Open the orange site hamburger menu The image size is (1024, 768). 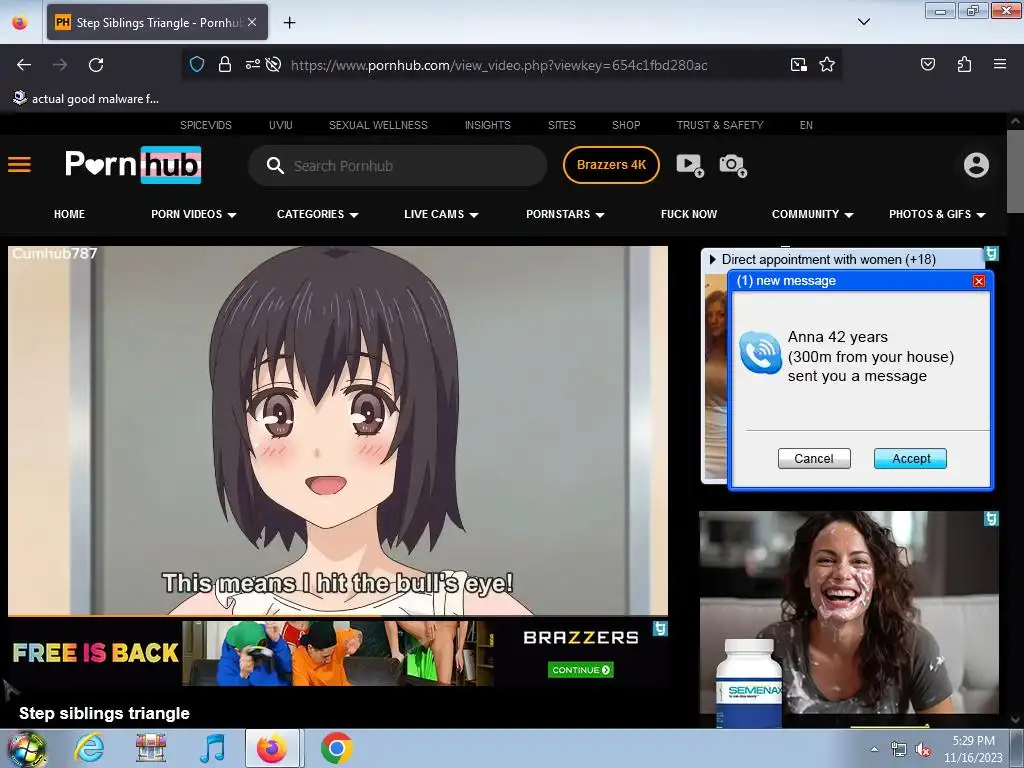(19, 165)
